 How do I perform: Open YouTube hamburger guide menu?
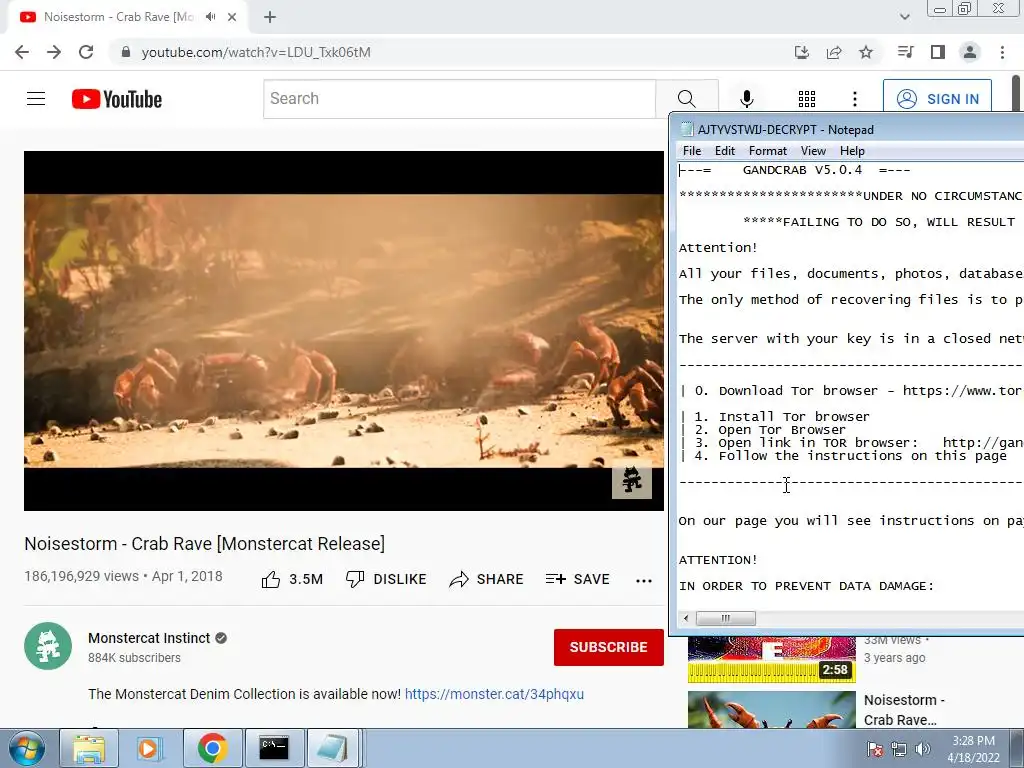click(x=36, y=99)
